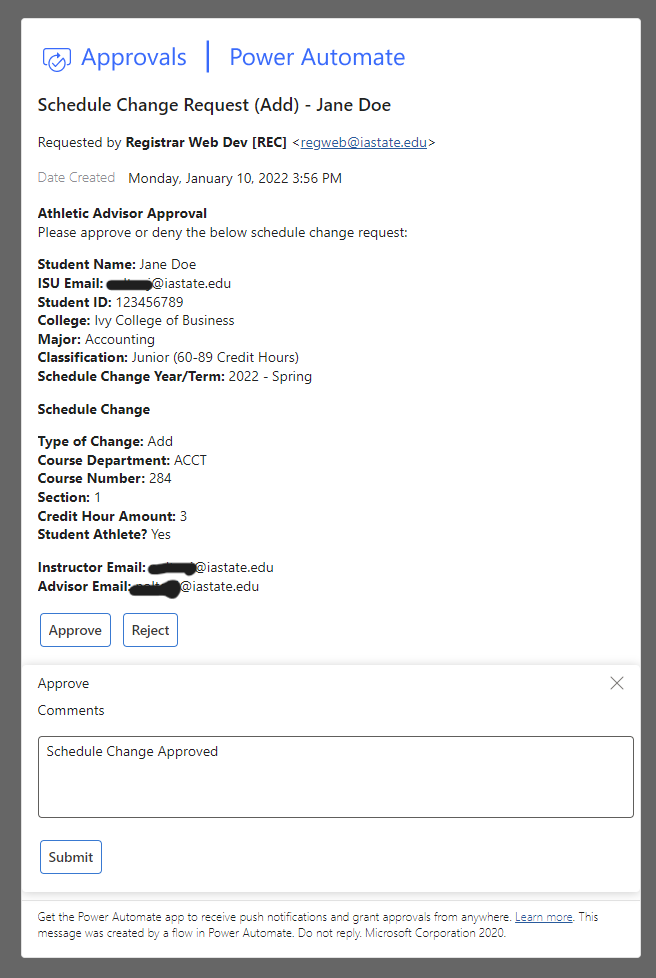656x978 pixels.
Task: Submit the approval response
Action: [x=71, y=857]
